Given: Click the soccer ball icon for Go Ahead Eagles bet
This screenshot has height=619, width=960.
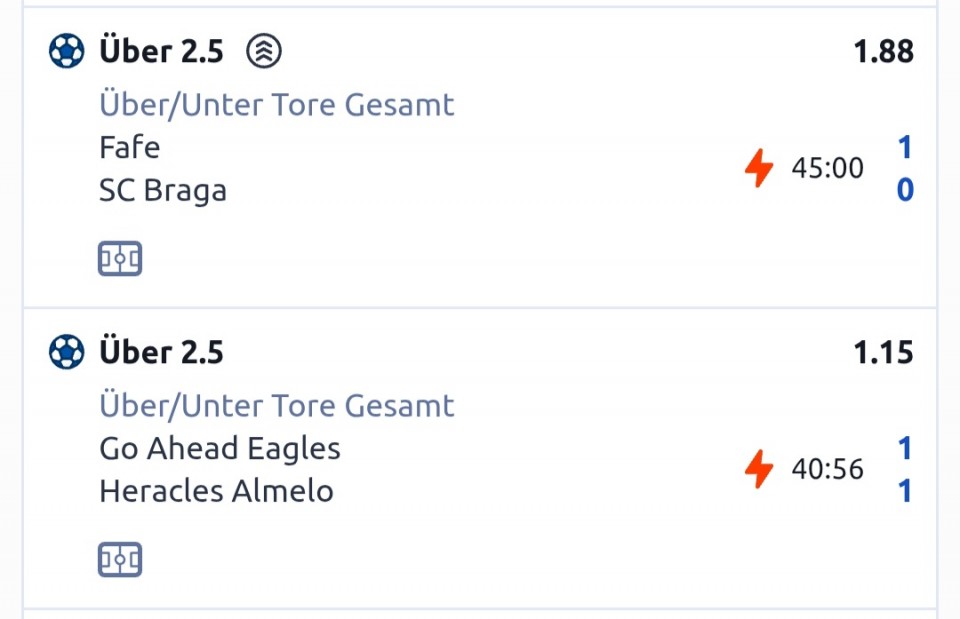Looking at the screenshot, I should pos(67,352).
